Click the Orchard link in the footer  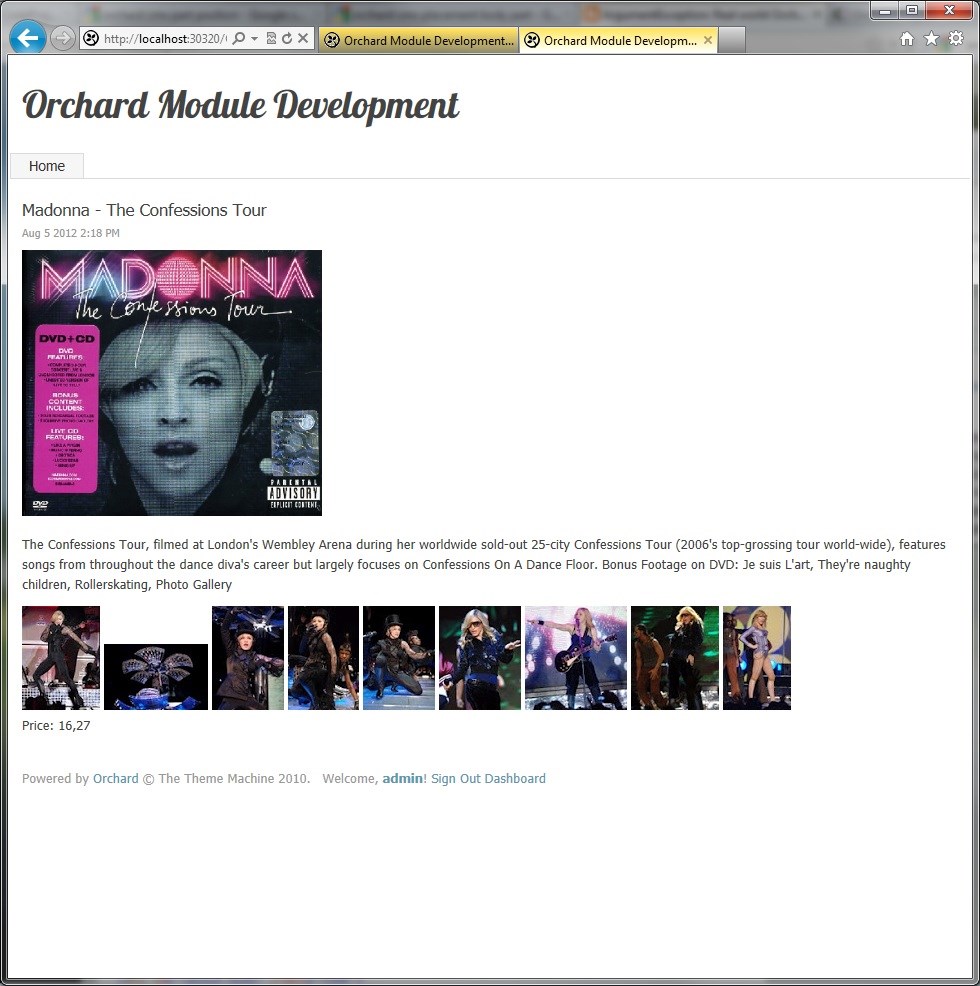(x=115, y=779)
